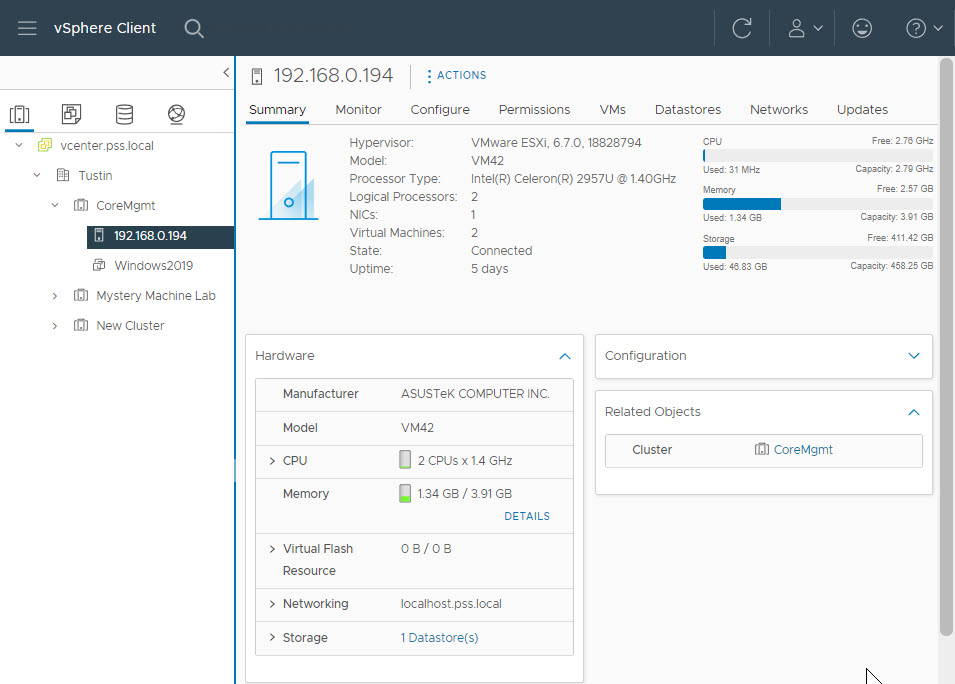Collapse the vcenter.pss.local tree node
Viewport: 955px width, 684px height.
click(19, 145)
